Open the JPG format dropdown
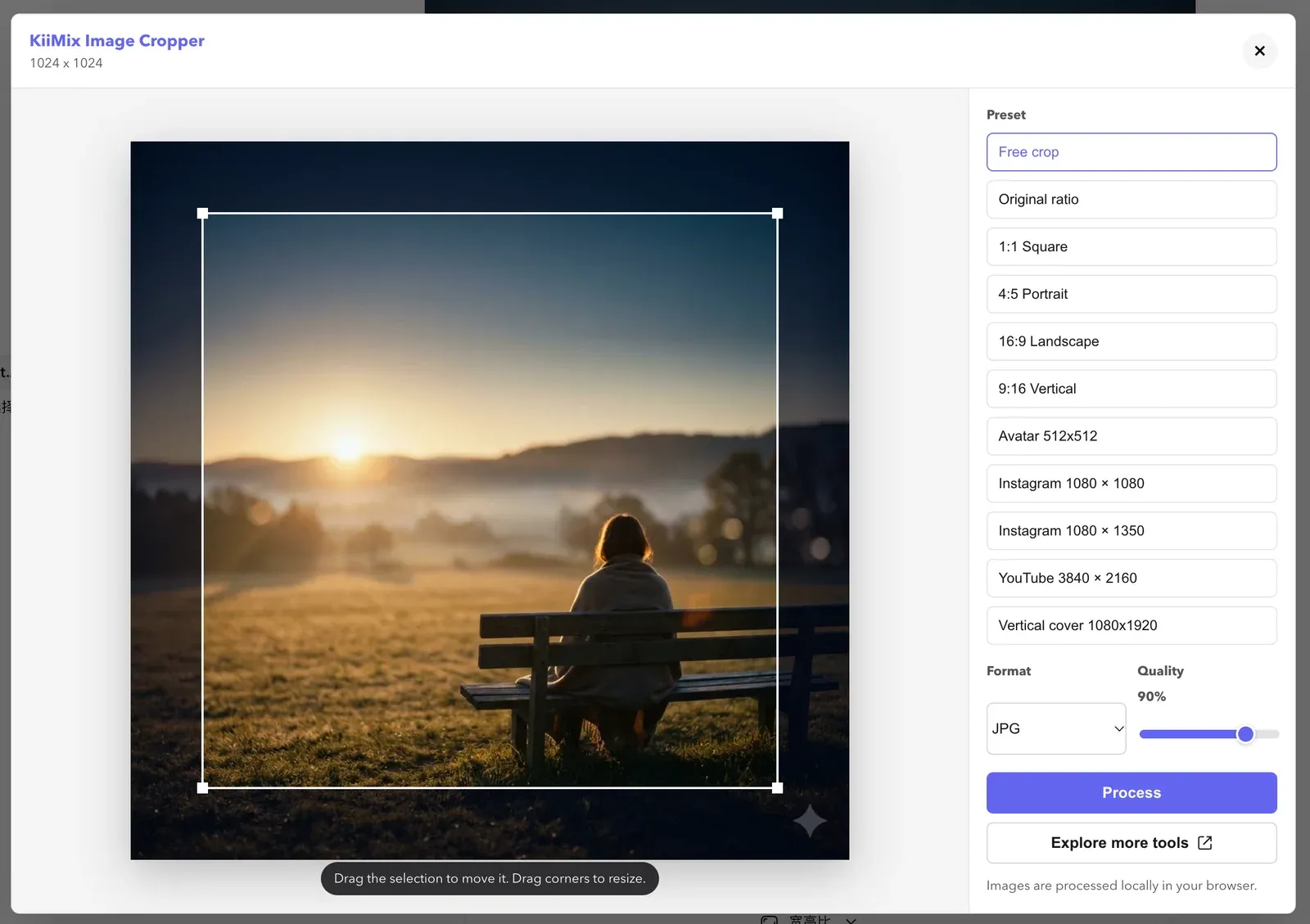The height and width of the screenshot is (924, 1310). 1056,728
